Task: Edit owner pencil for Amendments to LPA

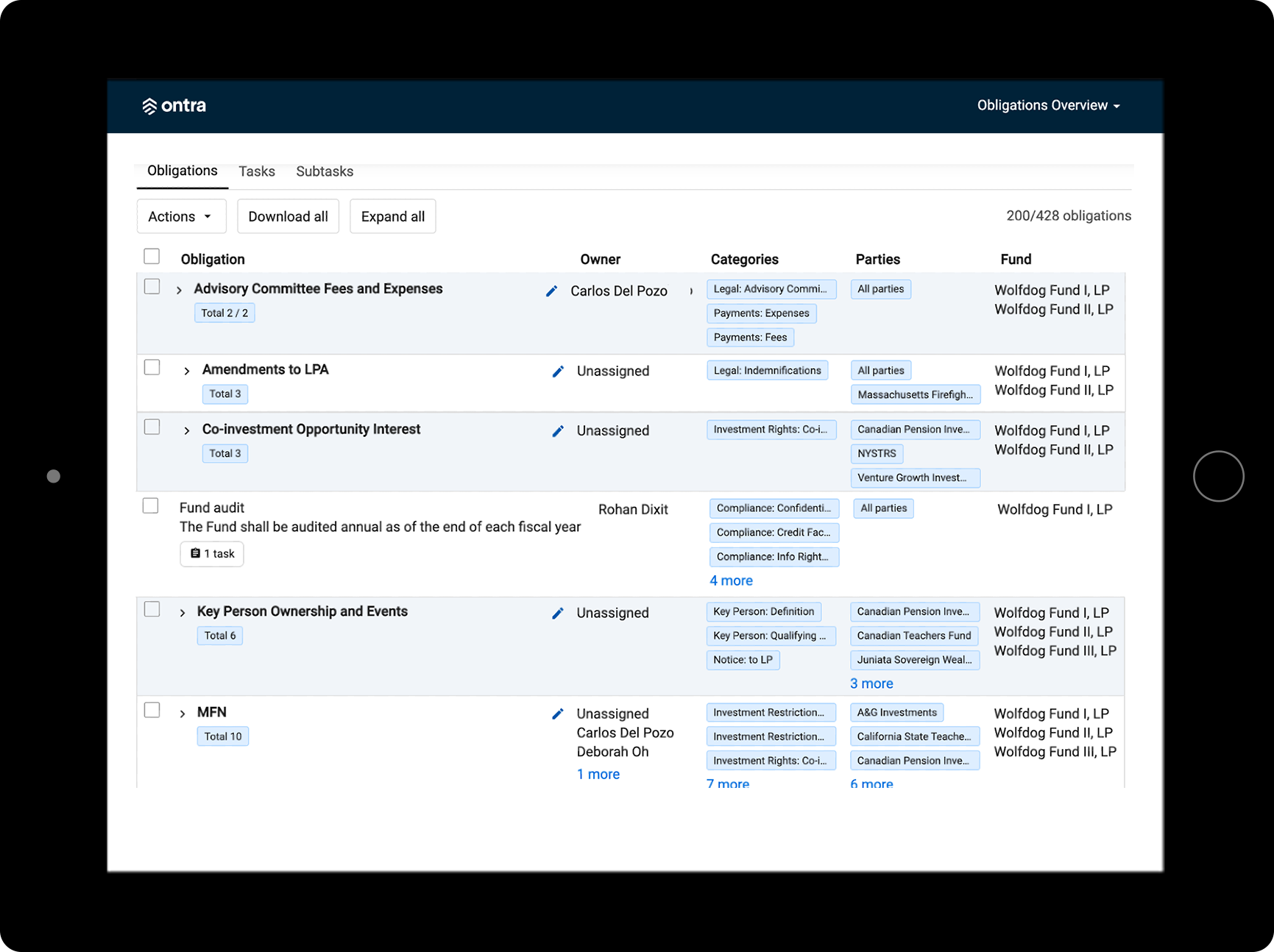Action: [558, 372]
